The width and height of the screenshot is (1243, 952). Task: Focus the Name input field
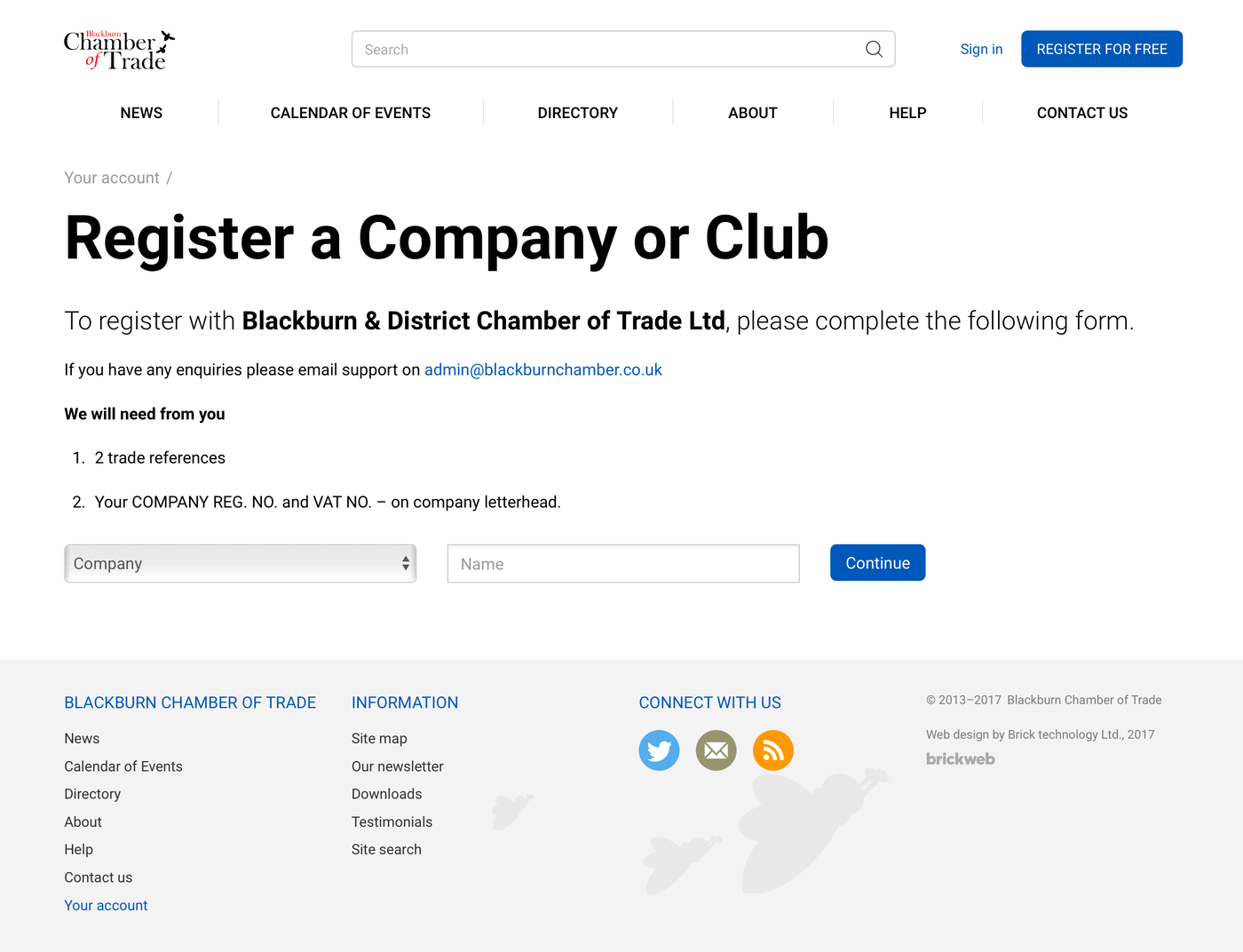(622, 564)
